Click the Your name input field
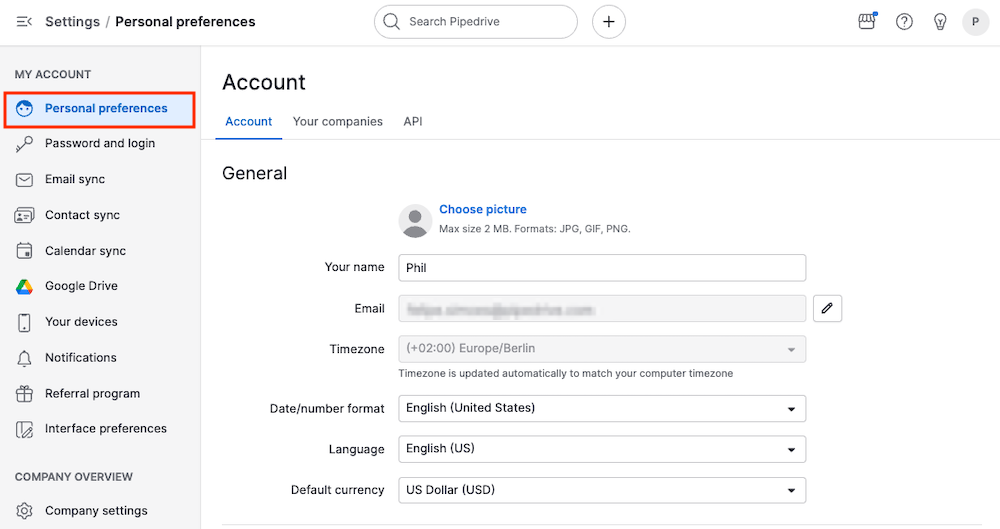The width and height of the screenshot is (1000, 529). [602, 268]
